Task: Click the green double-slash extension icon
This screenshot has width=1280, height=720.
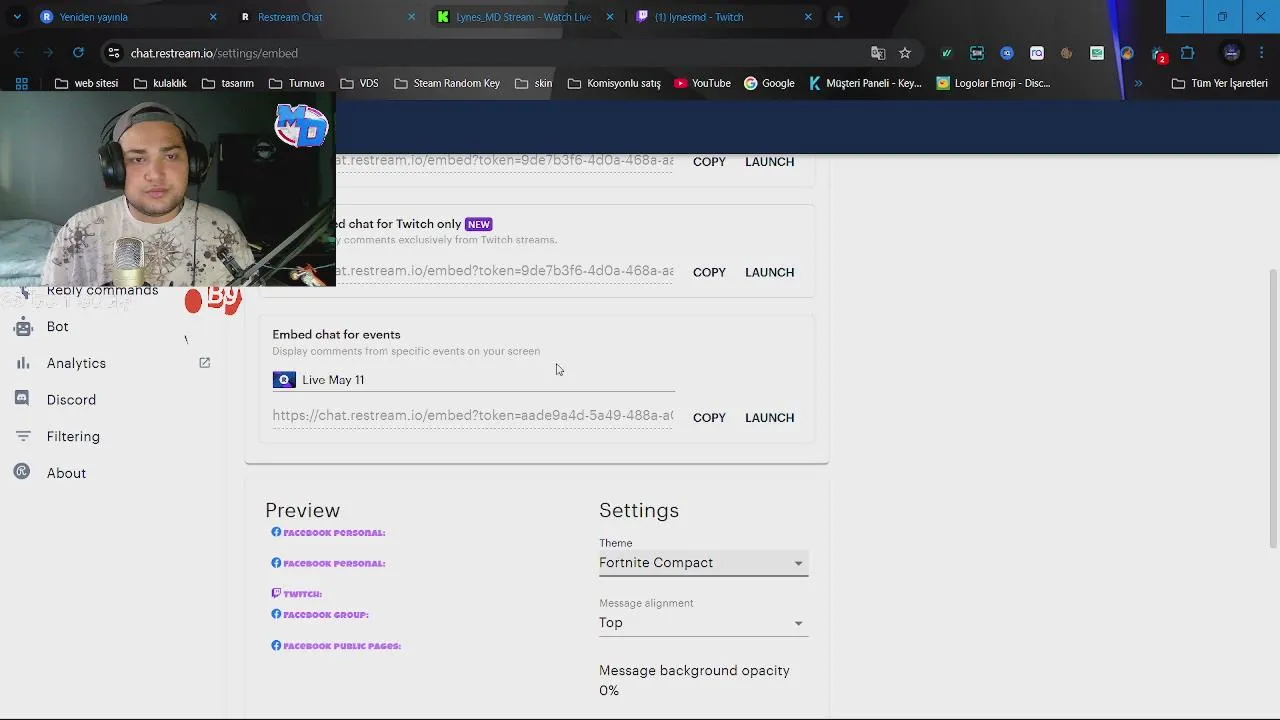Action: point(947,53)
